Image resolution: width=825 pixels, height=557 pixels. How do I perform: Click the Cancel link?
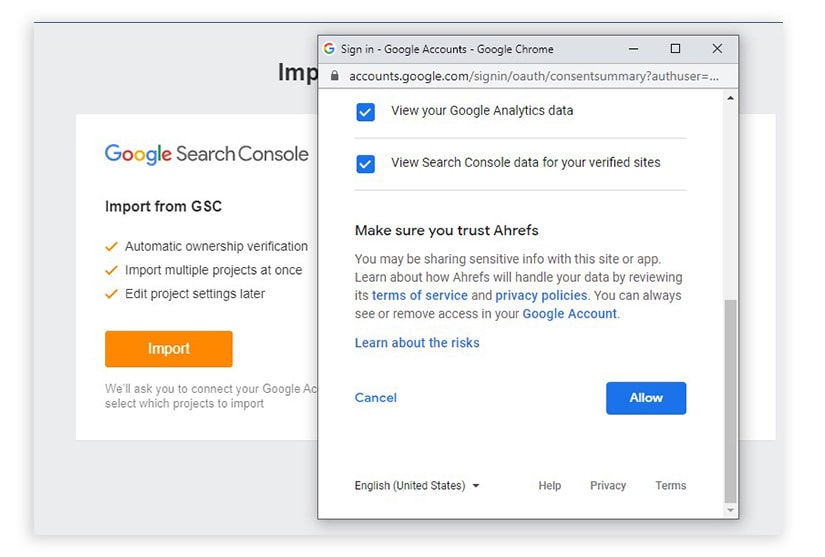point(375,398)
